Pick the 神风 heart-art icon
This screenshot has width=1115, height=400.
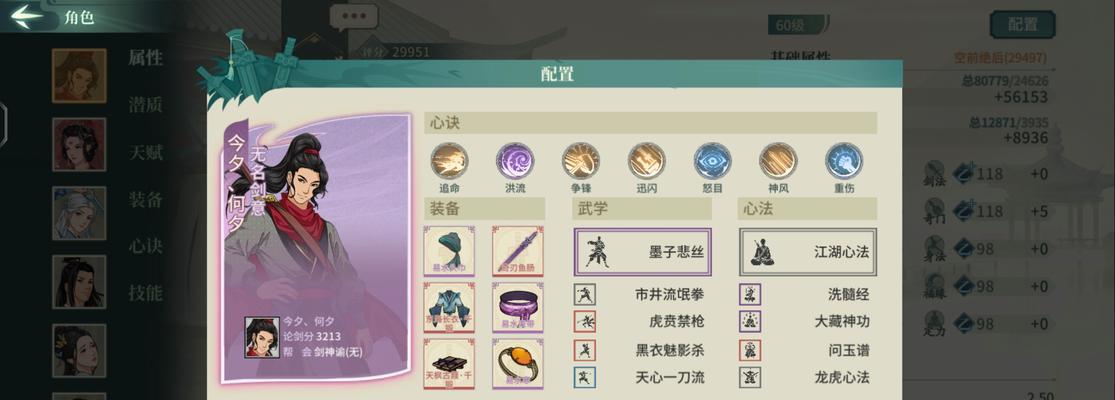coord(778,161)
